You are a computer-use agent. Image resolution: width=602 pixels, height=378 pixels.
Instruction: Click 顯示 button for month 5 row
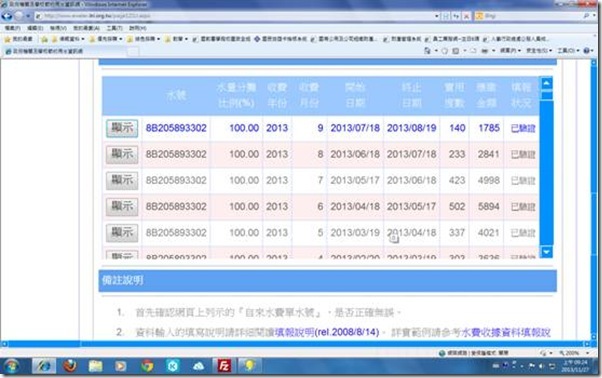tap(122, 233)
